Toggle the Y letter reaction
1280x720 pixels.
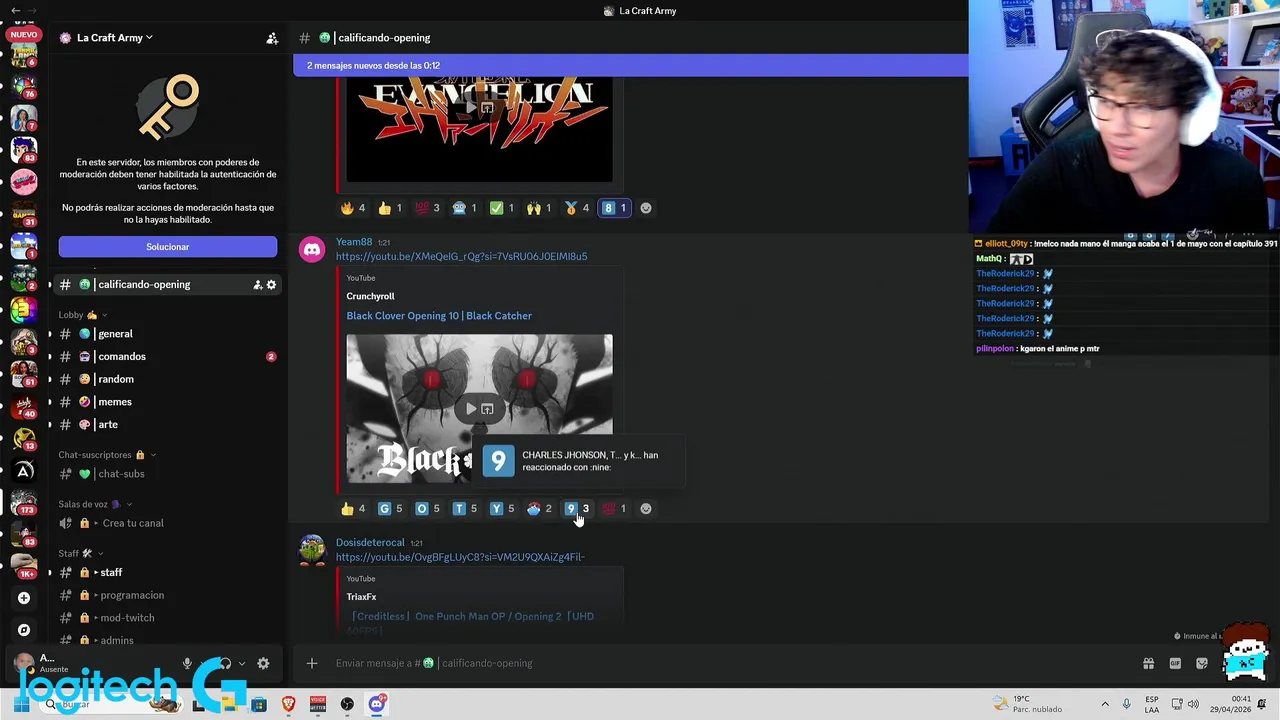tap(502, 509)
